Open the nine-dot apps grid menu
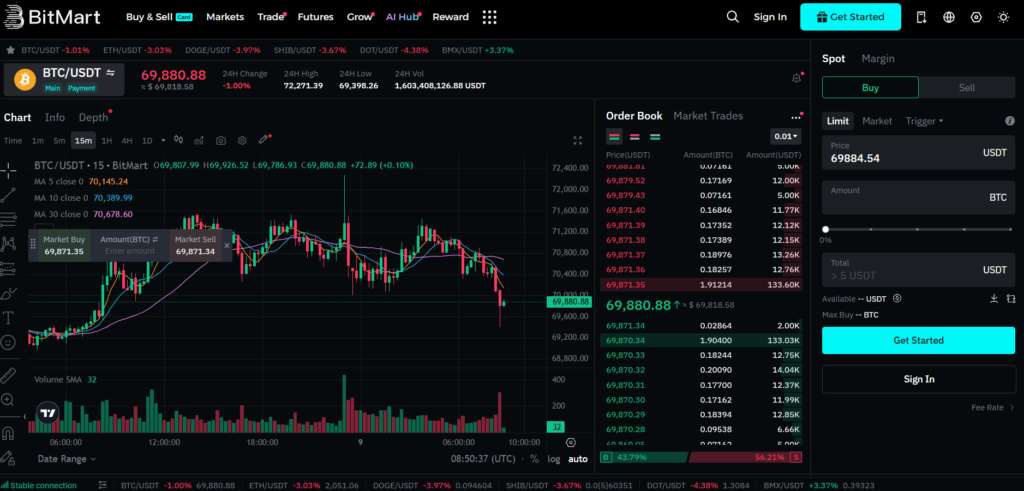Screen dimensions: 1024x491 [x=489, y=17]
